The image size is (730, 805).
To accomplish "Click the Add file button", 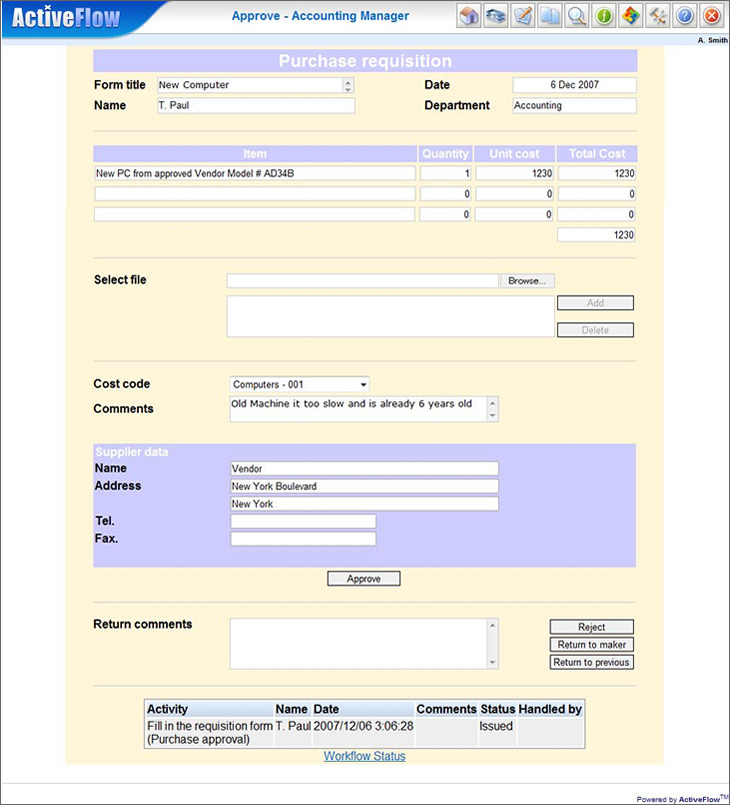I will pos(595,303).
